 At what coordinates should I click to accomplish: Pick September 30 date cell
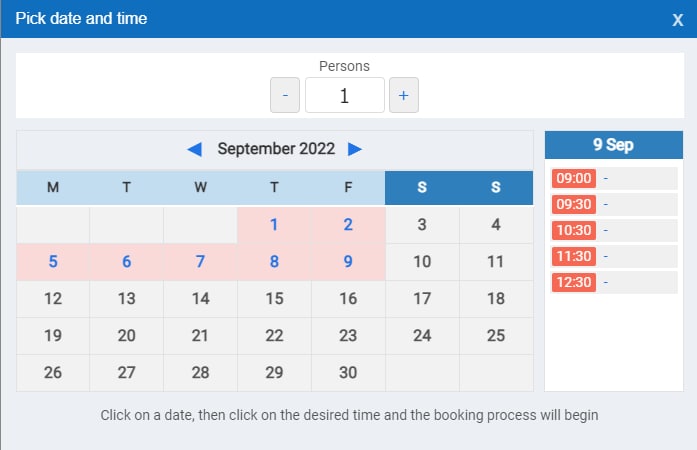pyautogui.click(x=348, y=372)
